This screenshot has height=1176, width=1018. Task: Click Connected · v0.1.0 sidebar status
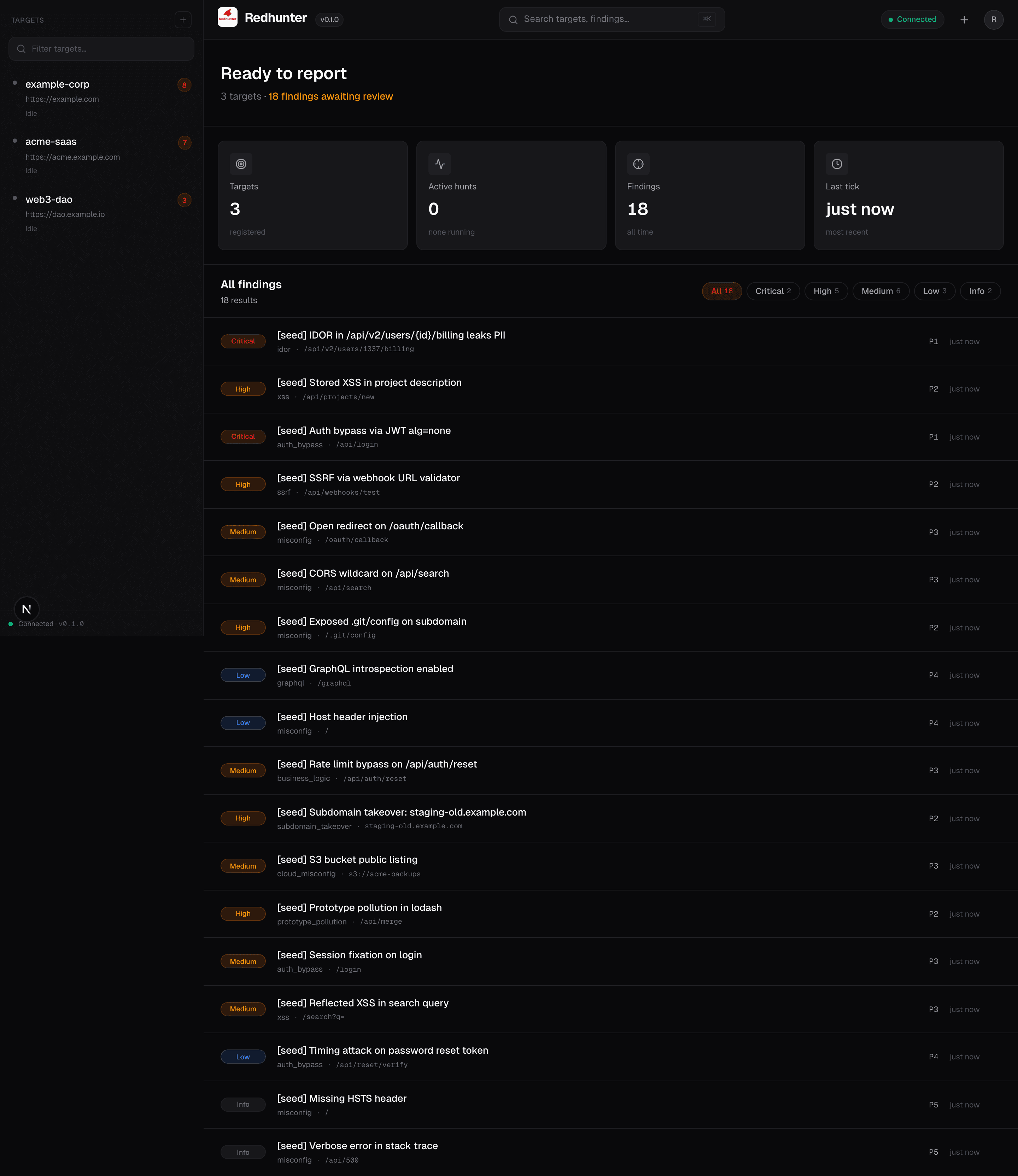coord(47,624)
